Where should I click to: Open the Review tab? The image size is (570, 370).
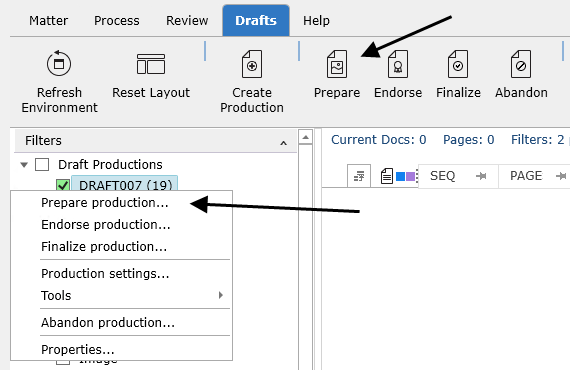[x=187, y=21]
